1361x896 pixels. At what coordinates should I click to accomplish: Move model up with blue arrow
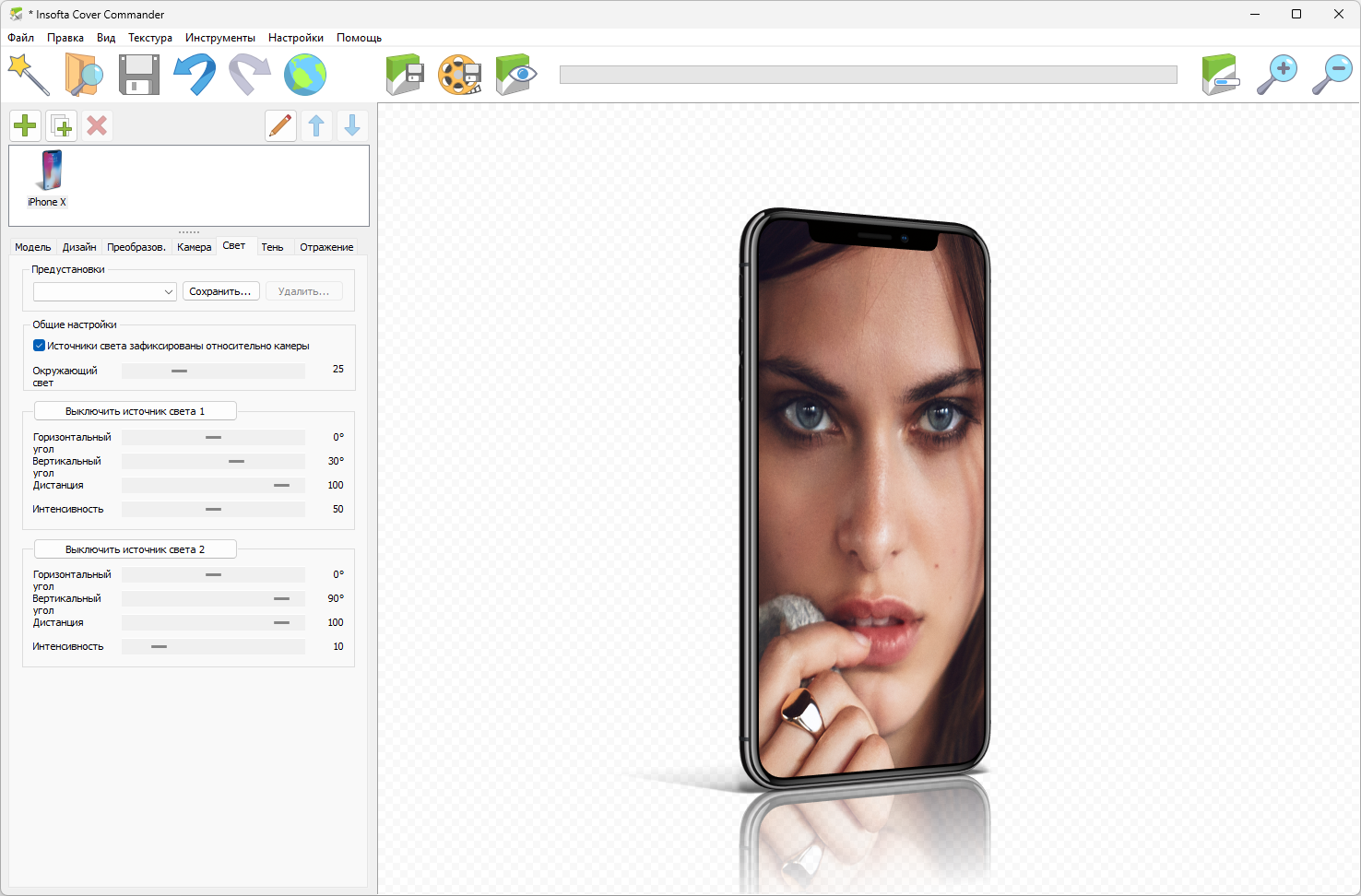click(x=316, y=125)
